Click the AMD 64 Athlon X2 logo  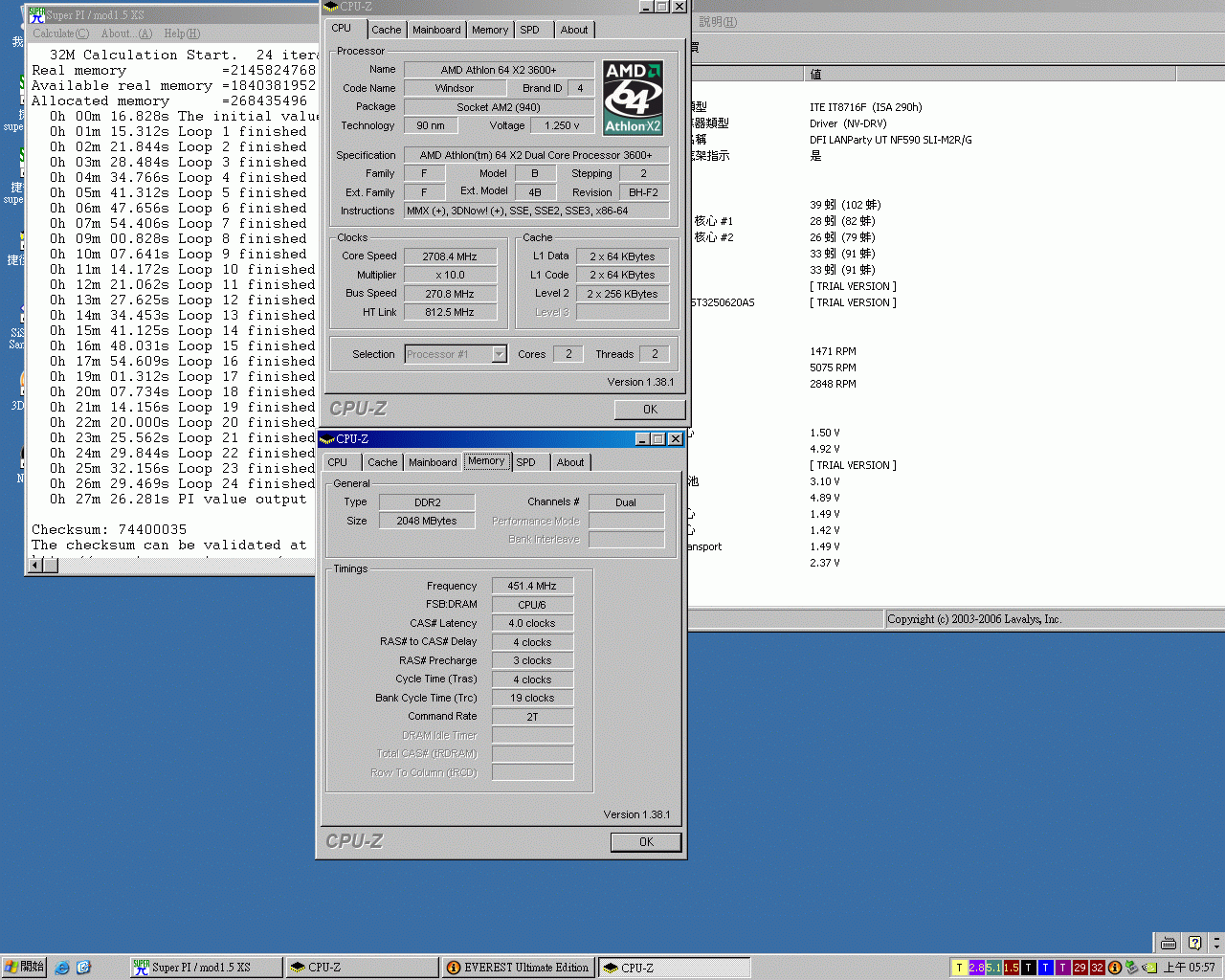click(x=633, y=98)
